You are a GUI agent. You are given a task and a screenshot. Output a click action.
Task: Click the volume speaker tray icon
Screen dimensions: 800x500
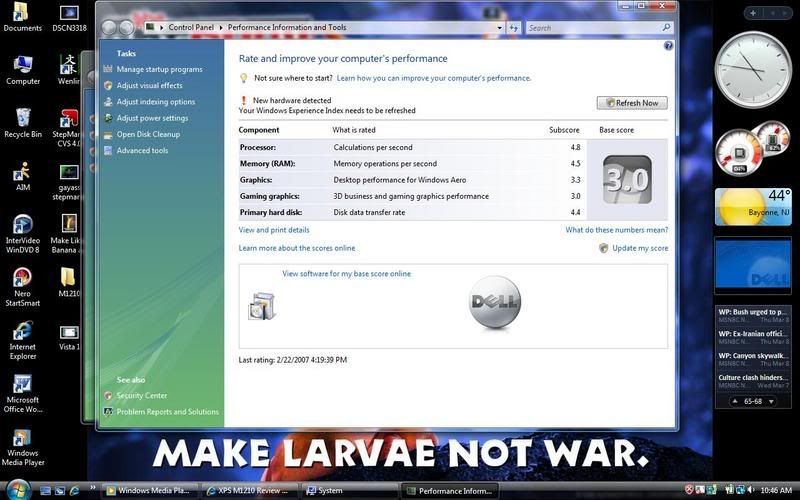coord(749,490)
